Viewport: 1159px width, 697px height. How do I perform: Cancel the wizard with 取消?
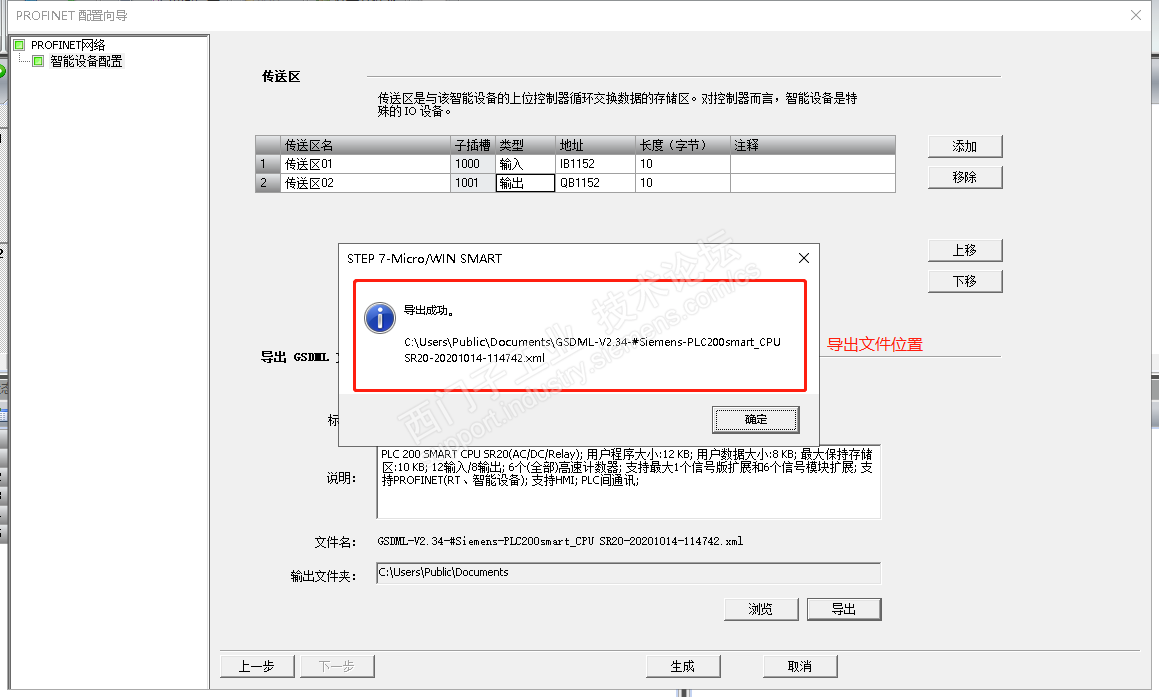(800, 667)
